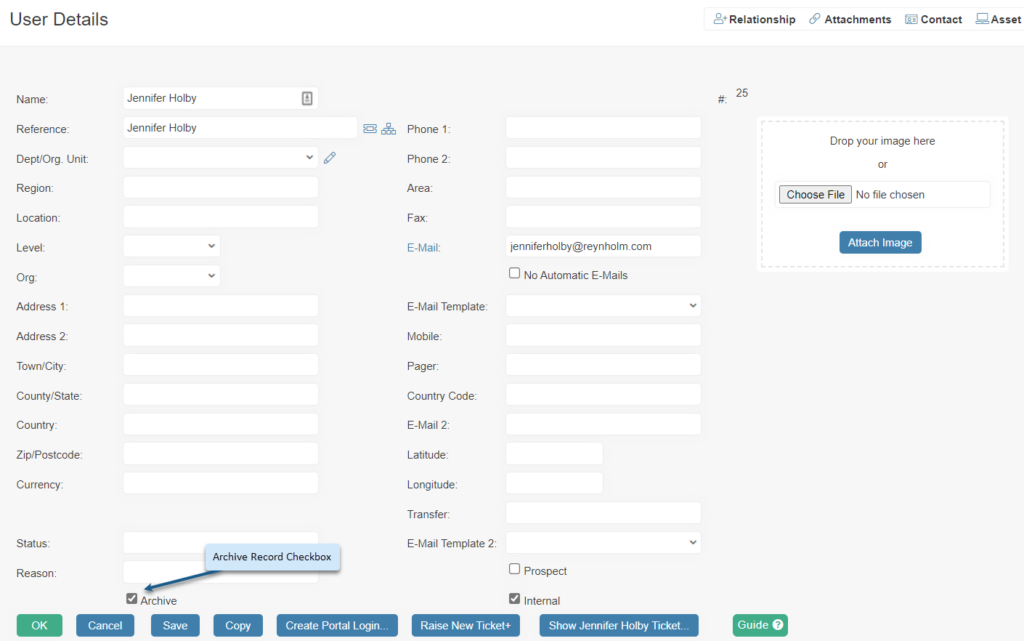Open the Attachments toolbar item
Image resolution: width=1024 pixels, height=641 pixels.
[x=849, y=19]
